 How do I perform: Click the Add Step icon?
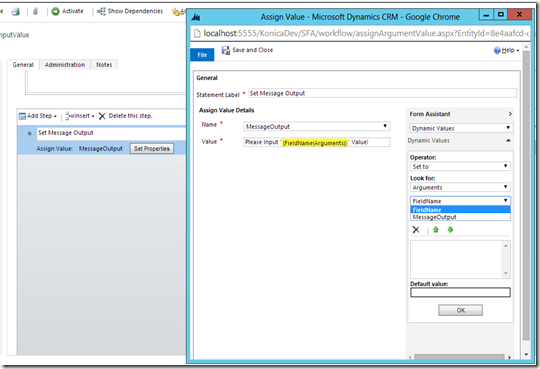point(22,116)
